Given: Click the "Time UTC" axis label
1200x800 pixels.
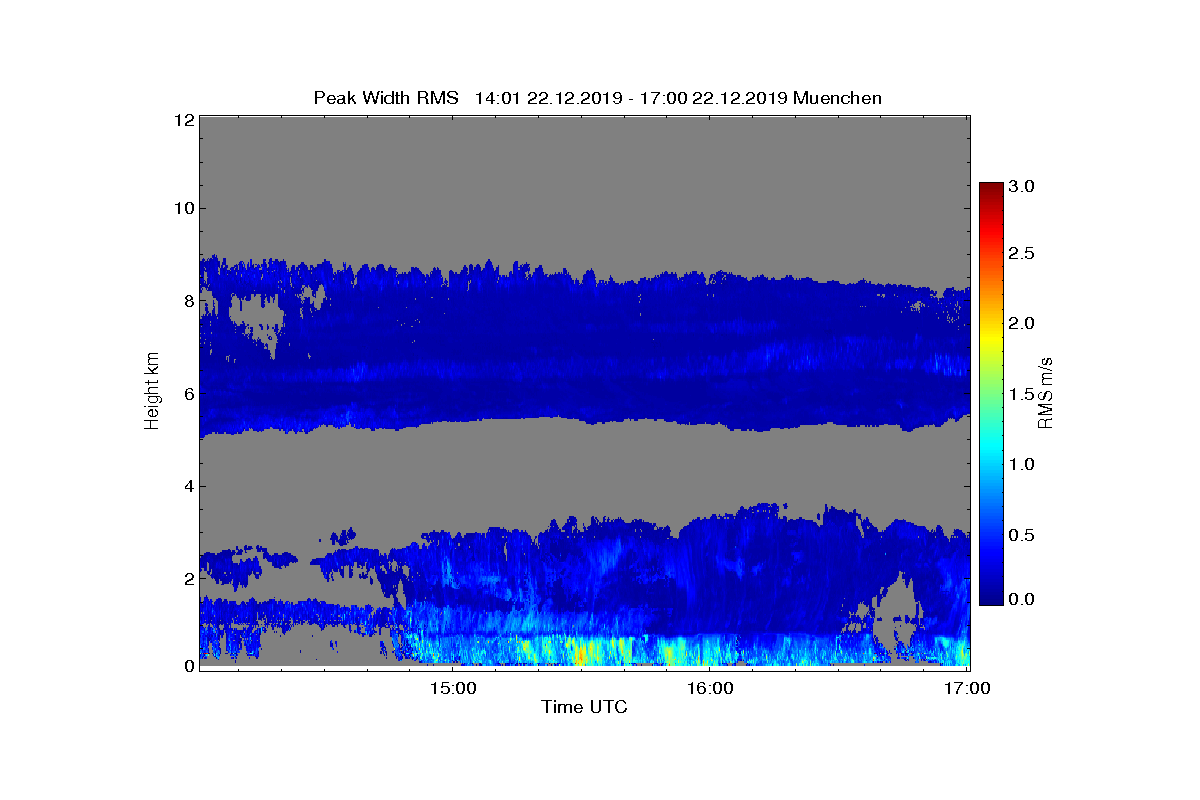Looking at the screenshot, I should 584,707.
